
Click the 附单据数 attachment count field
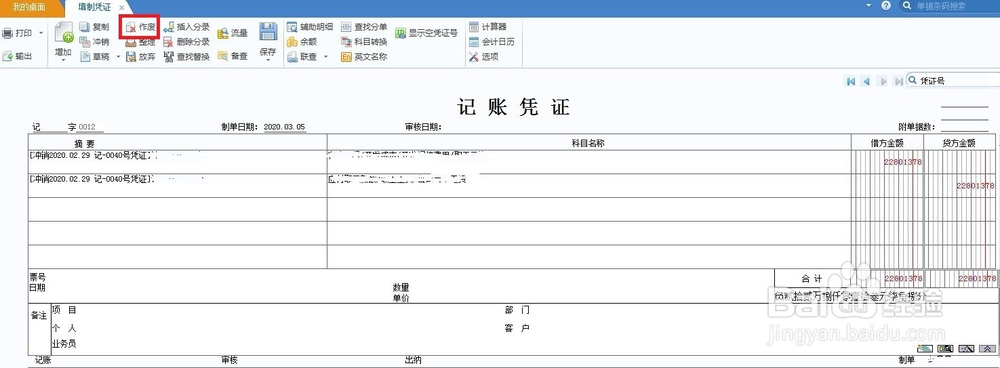coord(964,128)
